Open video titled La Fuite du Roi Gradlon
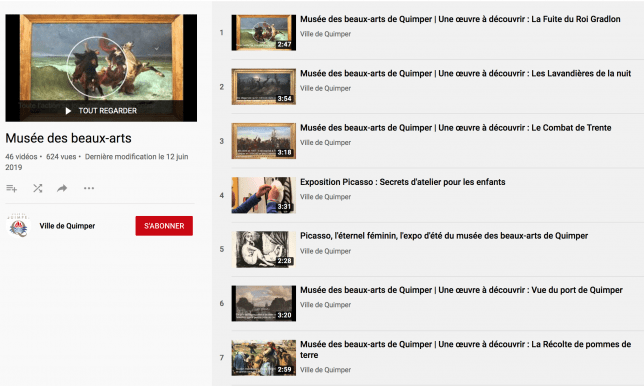This screenshot has height=386, width=644. pos(460,19)
